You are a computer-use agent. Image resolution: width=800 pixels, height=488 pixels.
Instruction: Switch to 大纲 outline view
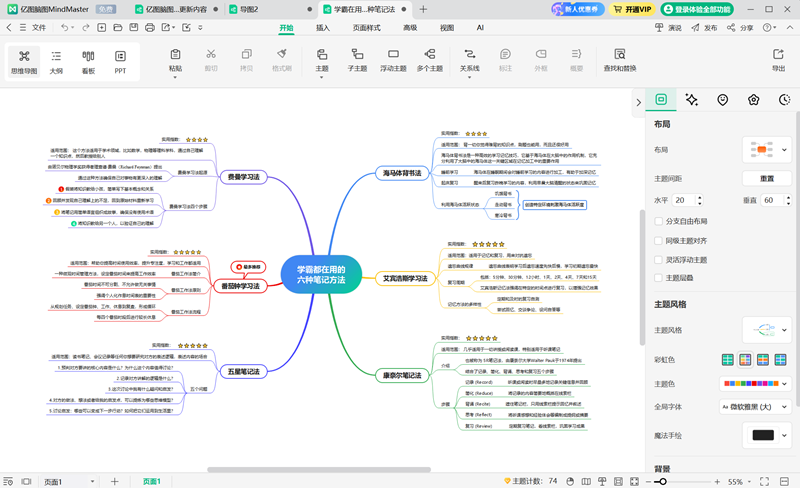[57, 60]
